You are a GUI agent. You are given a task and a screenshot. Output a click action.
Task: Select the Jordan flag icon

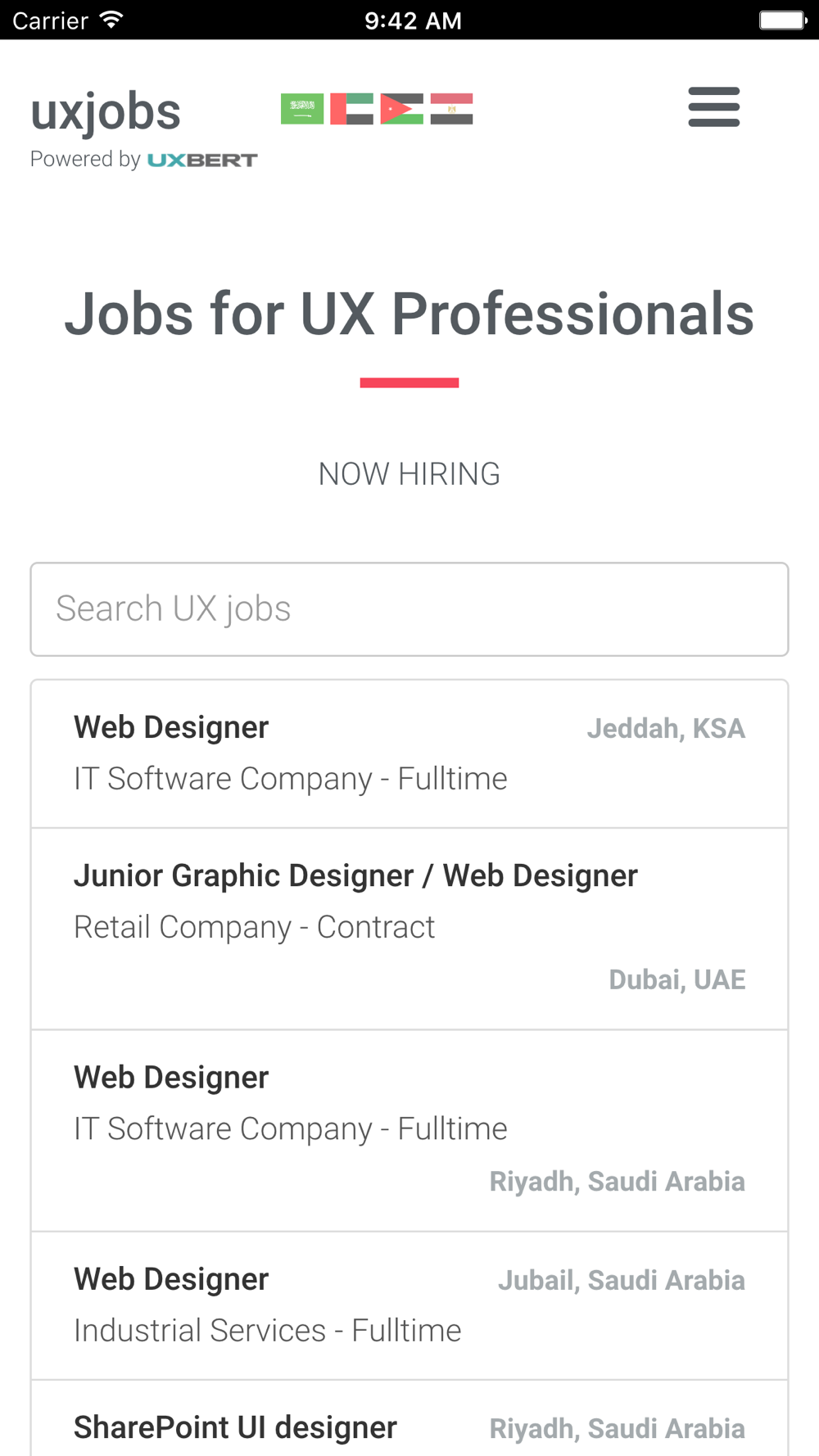(402, 109)
